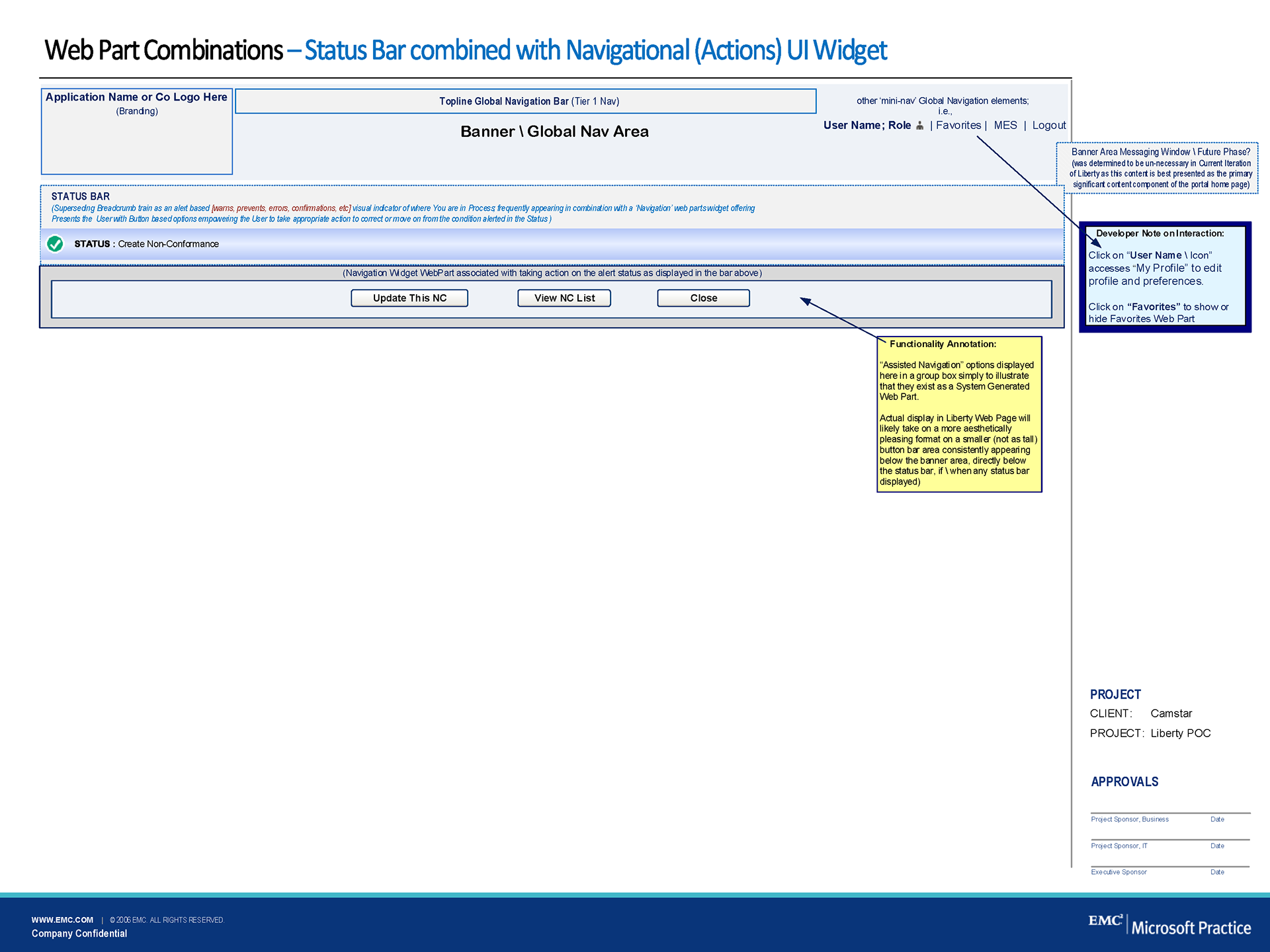Open the MES link in mini-nav
This screenshot has height=952, width=1270.
1005,126
